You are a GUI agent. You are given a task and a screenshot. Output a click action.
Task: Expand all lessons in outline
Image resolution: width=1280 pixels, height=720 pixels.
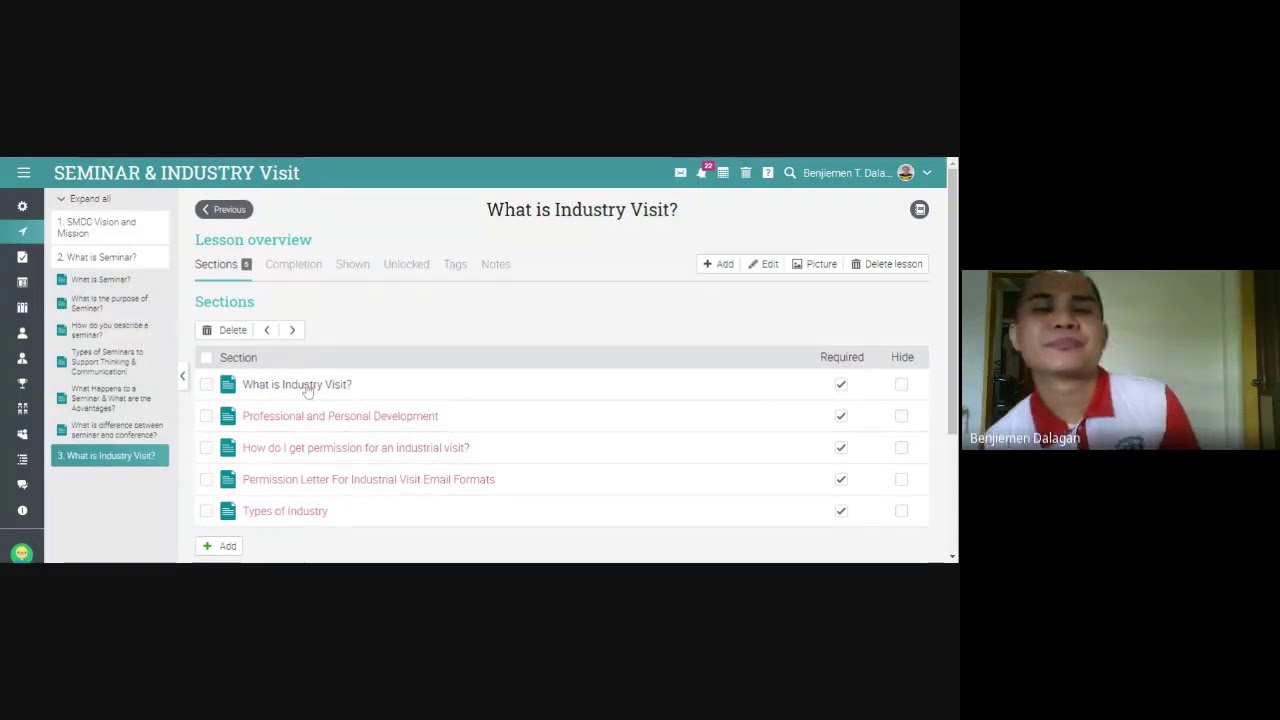tap(84, 199)
